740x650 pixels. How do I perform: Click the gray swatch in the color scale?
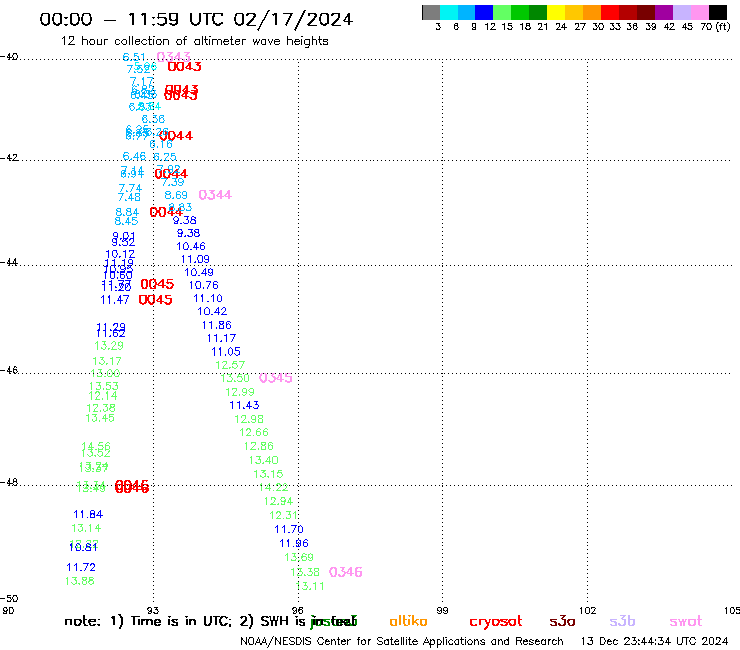point(431,12)
